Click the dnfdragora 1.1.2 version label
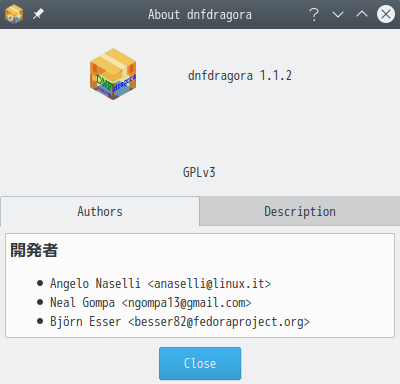Image resolution: width=400 pixels, height=384 pixels. point(240,76)
